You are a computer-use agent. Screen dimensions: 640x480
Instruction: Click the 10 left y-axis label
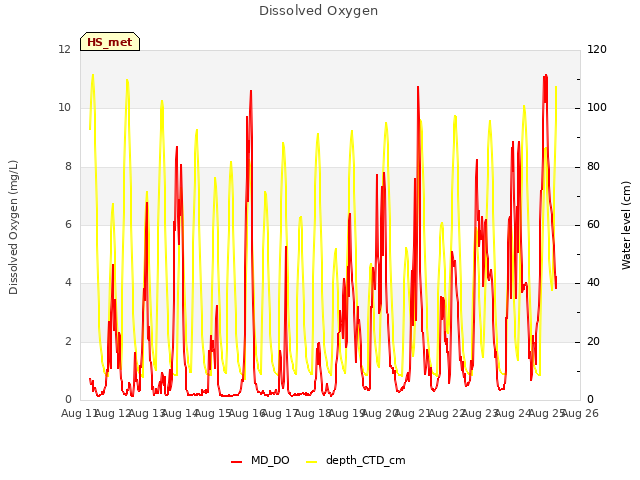64,108
